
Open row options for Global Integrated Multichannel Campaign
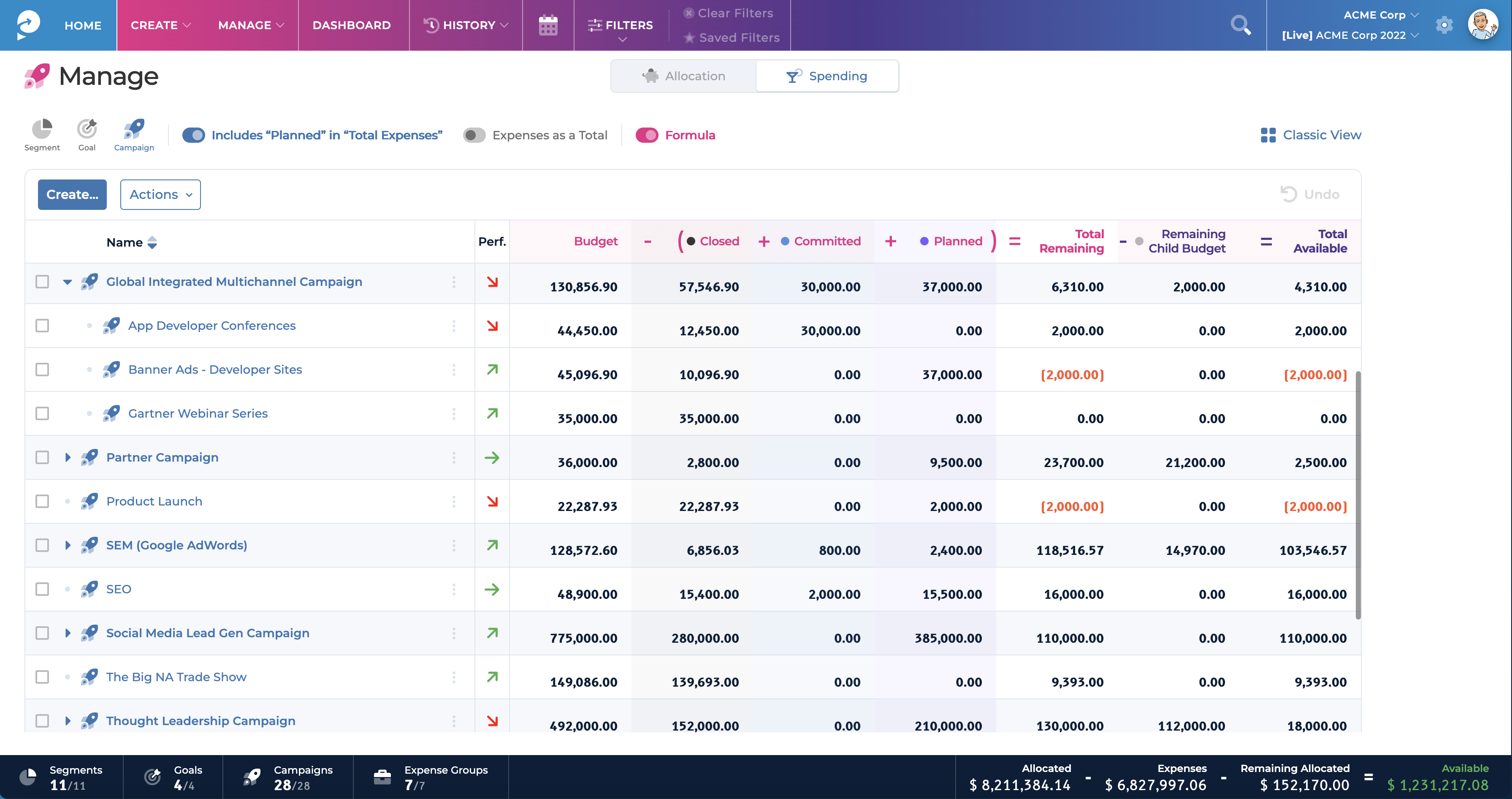coord(454,282)
